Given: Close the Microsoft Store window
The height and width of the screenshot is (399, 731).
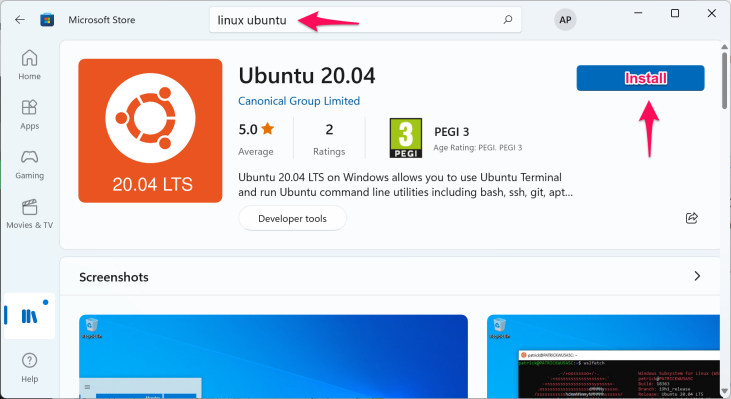Looking at the screenshot, I should point(711,13).
